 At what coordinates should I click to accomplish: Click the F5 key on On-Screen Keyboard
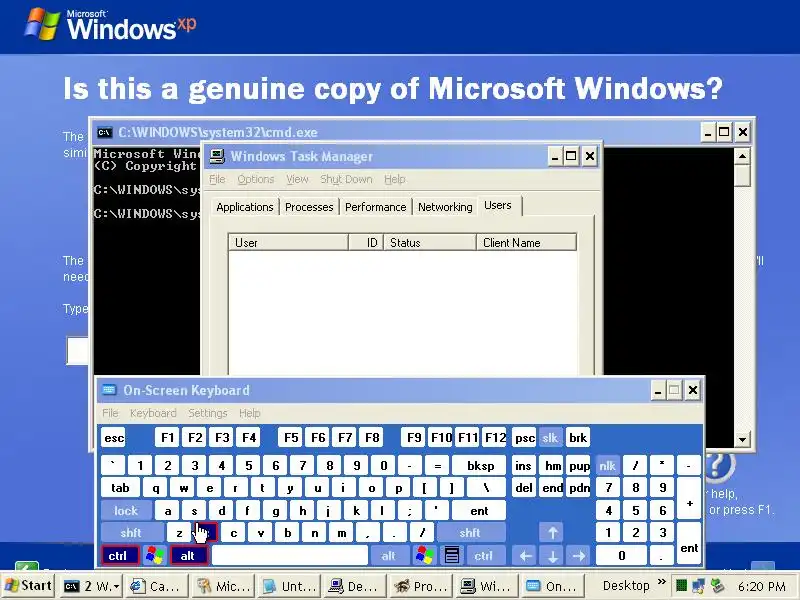(291, 438)
